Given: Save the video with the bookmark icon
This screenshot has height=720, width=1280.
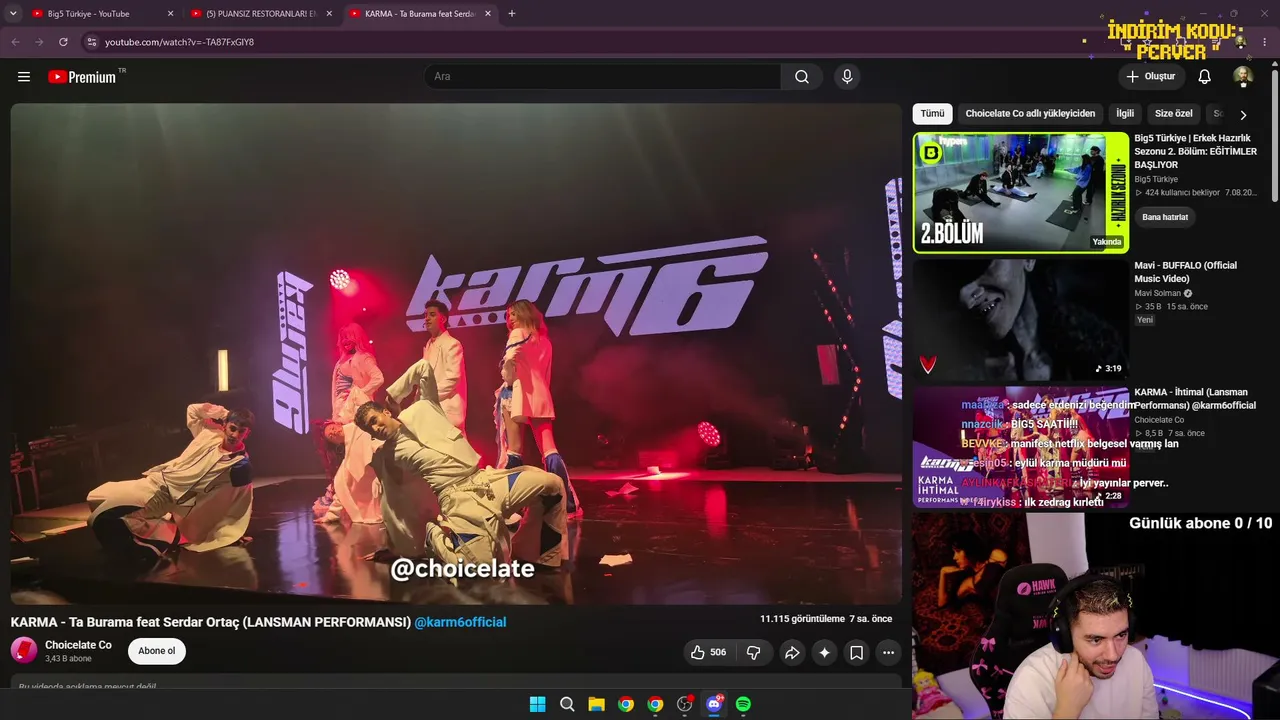Looking at the screenshot, I should coord(857,653).
